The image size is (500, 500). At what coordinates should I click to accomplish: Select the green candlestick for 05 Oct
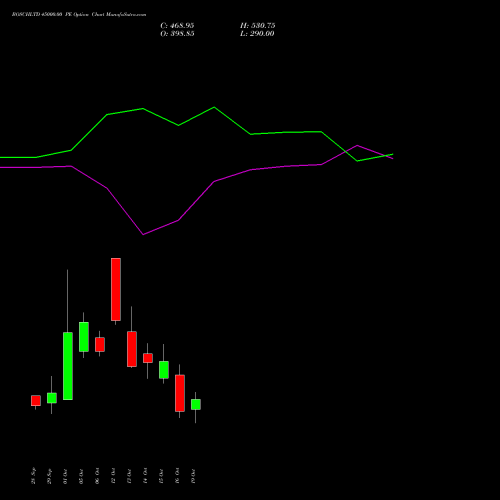point(84,337)
